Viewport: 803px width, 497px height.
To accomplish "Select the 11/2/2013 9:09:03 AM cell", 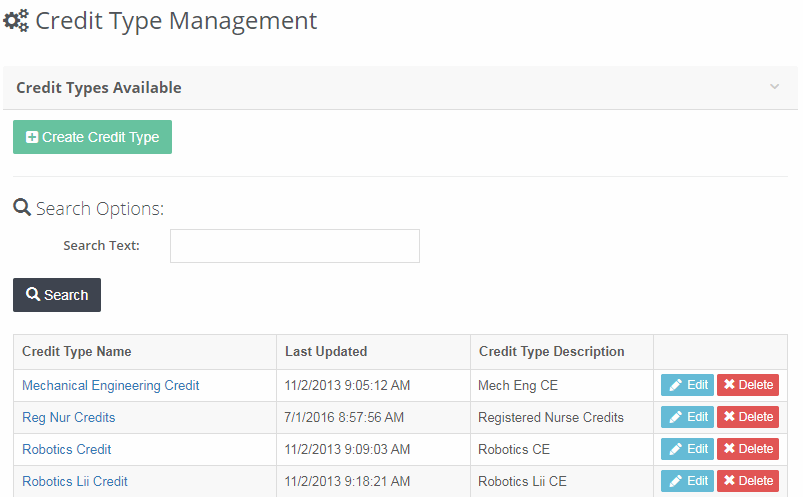I will pyautogui.click(x=373, y=449).
